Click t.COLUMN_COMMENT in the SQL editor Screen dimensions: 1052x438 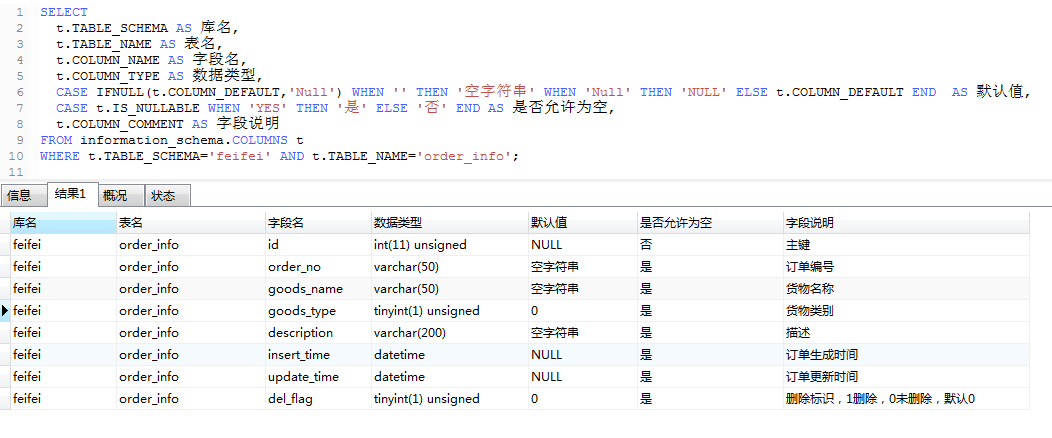coord(120,124)
